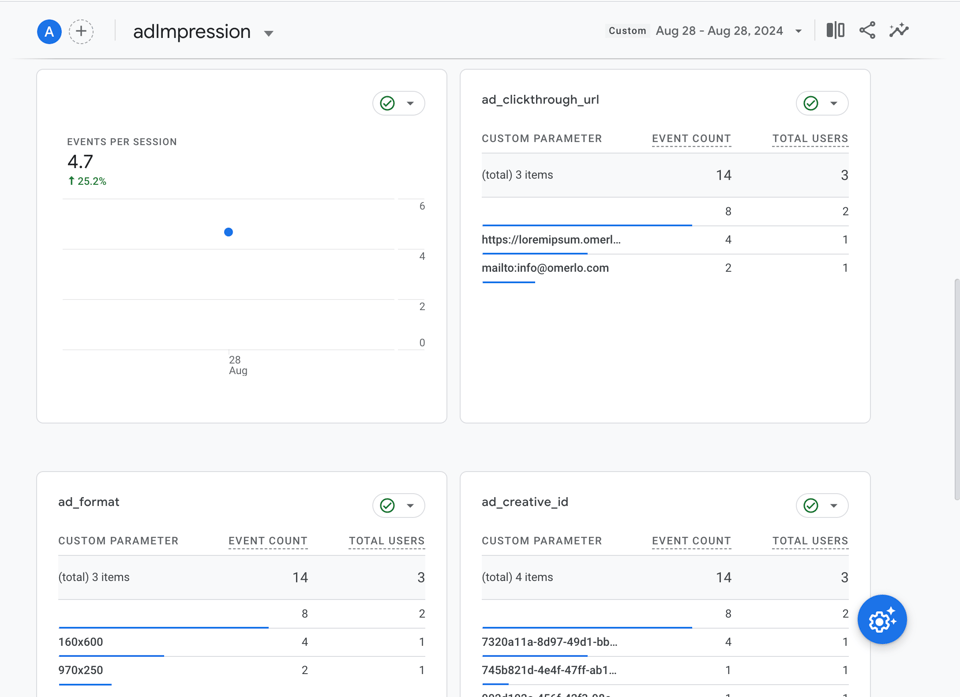Select the mailto:info@omerlo.com row
960x697 pixels.
click(x=665, y=268)
